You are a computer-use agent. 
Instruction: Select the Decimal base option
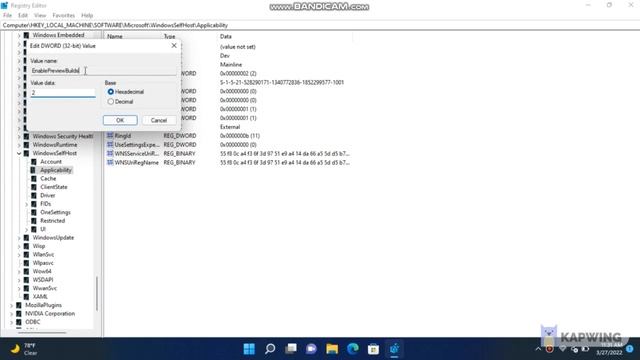[x=111, y=102]
